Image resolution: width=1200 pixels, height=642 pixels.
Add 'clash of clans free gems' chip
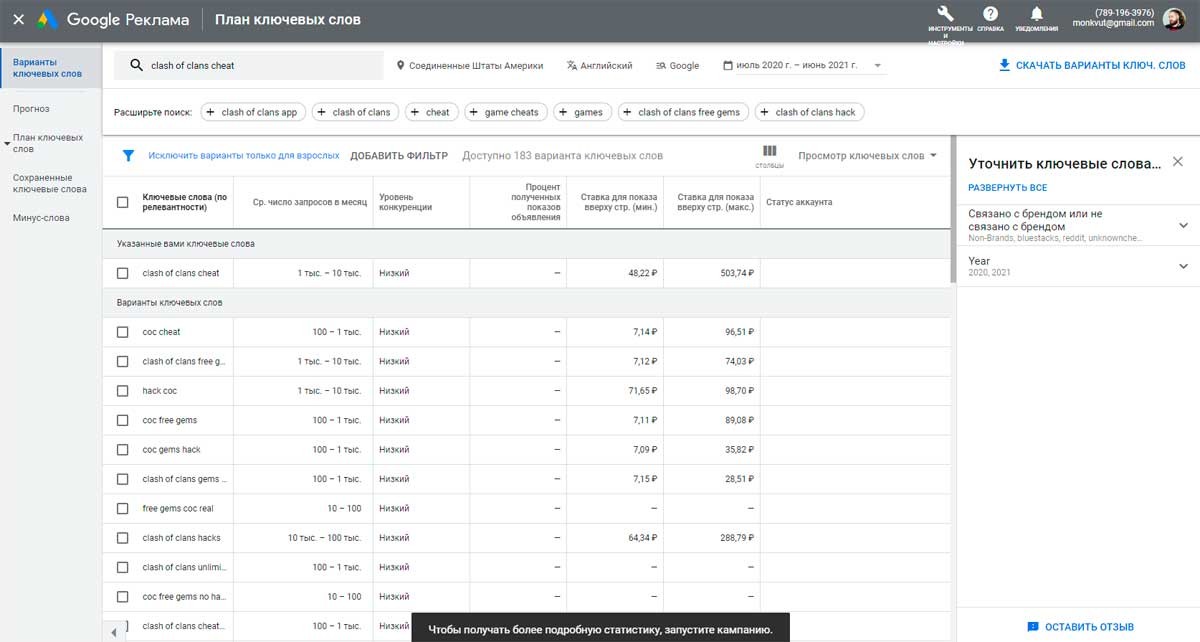(682, 112)
